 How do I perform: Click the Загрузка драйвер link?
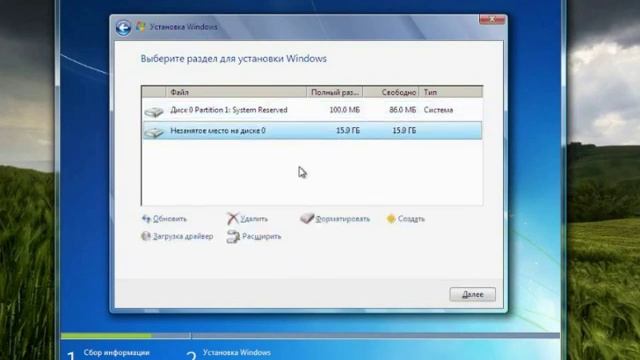point(183,237)
